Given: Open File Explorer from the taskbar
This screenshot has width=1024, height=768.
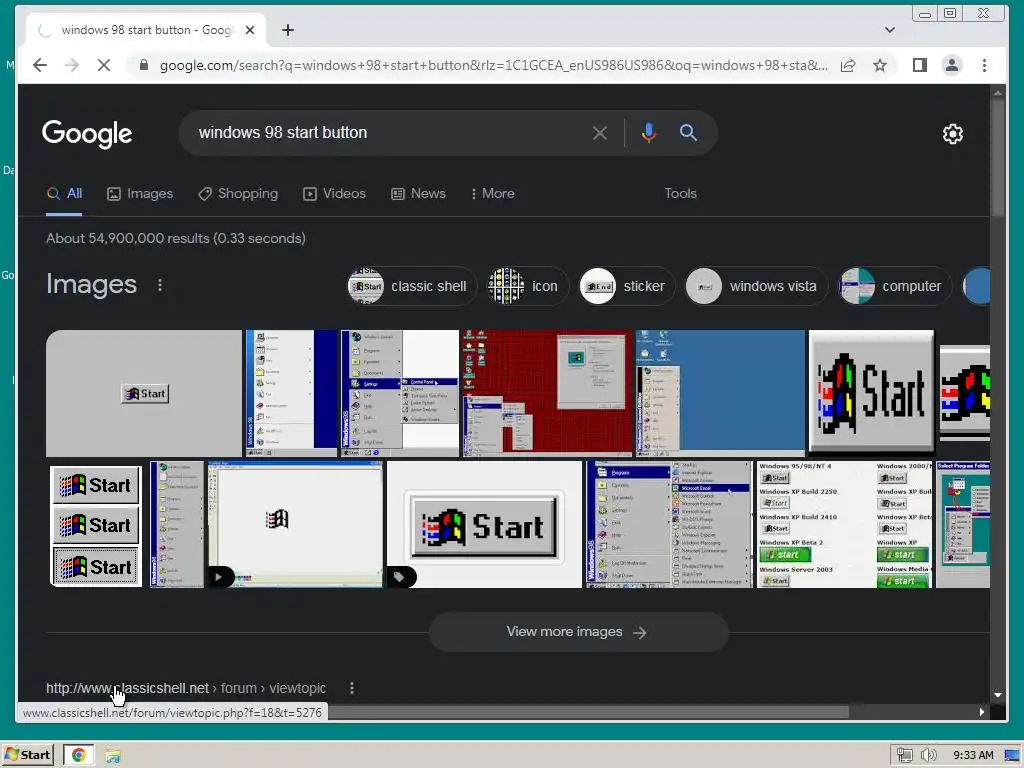Looking at the screenshot, I should (x=113, y=756).
